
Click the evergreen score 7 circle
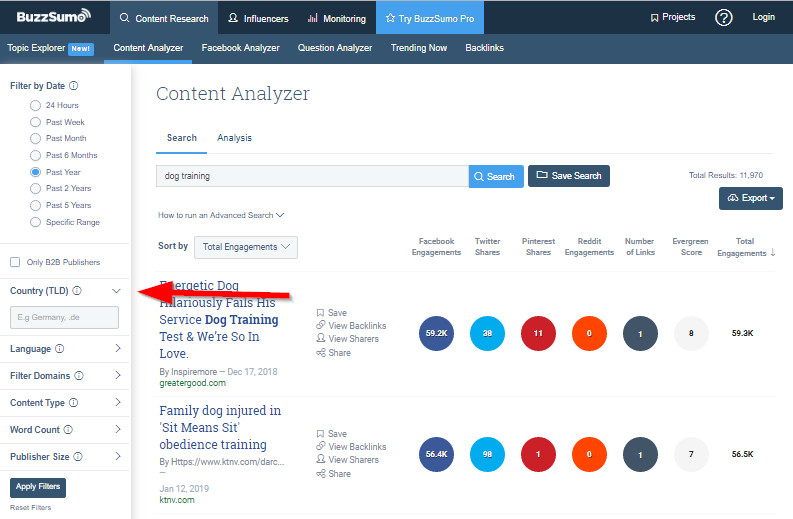tap(691, 454)
